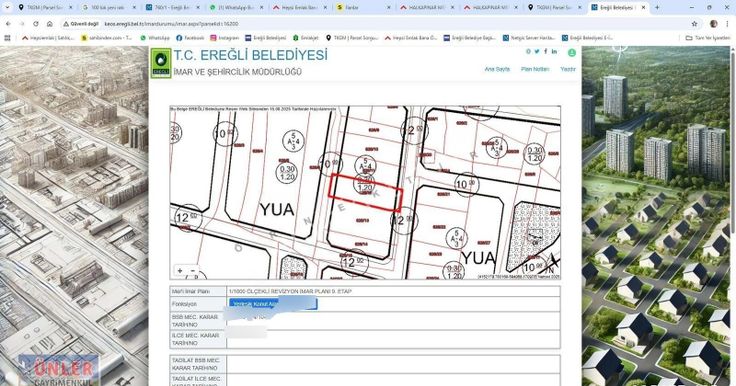This screenshot has width=736, height=386.
Task: Switch to the Hepsi Emlak tab
Action: tap(300, 8)
